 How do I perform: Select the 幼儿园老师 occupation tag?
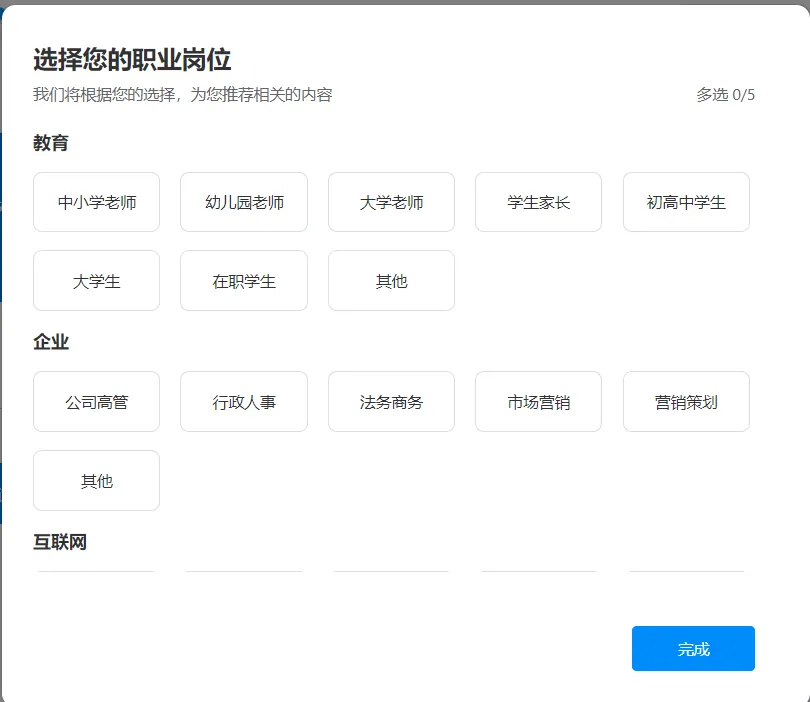point(243,201)
